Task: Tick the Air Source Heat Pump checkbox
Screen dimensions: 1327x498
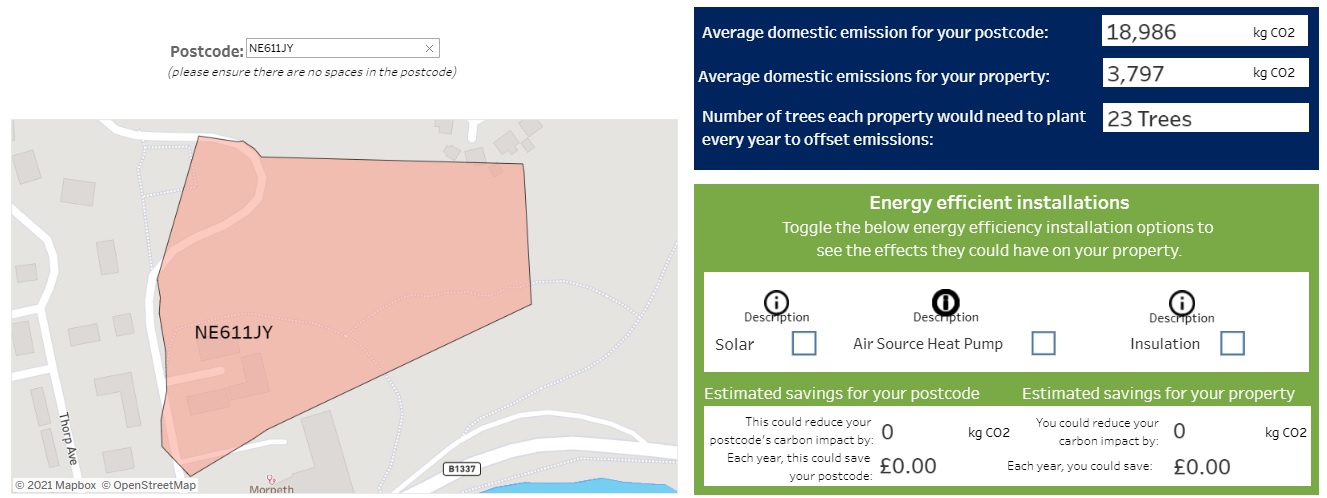Action: point(1043,343)
